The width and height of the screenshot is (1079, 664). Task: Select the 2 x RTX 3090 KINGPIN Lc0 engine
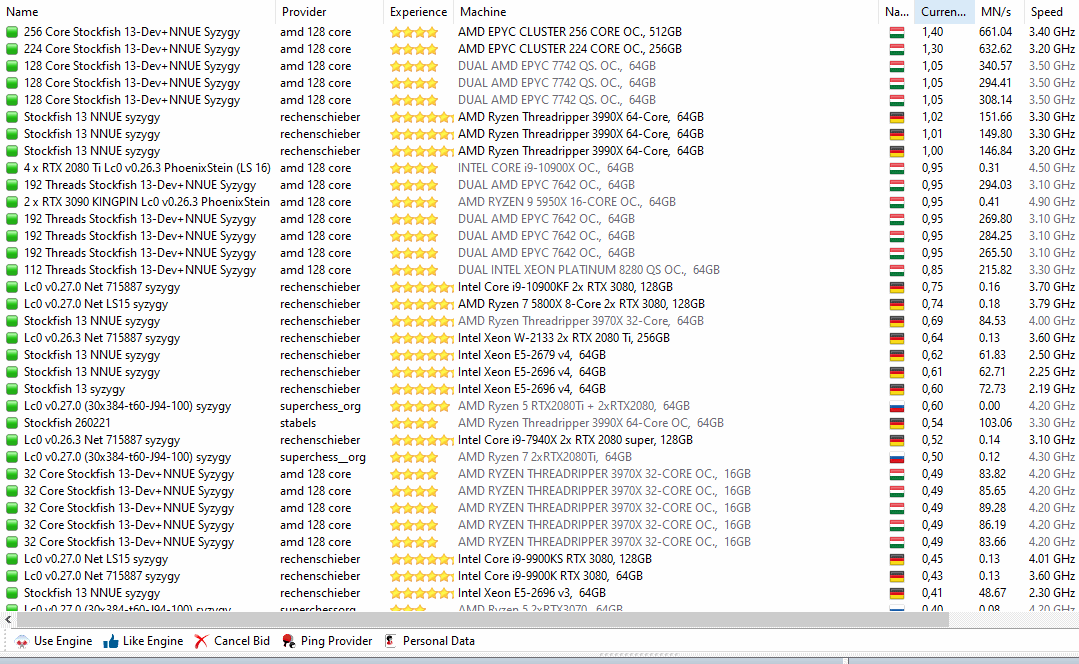[x=147, y=202]
